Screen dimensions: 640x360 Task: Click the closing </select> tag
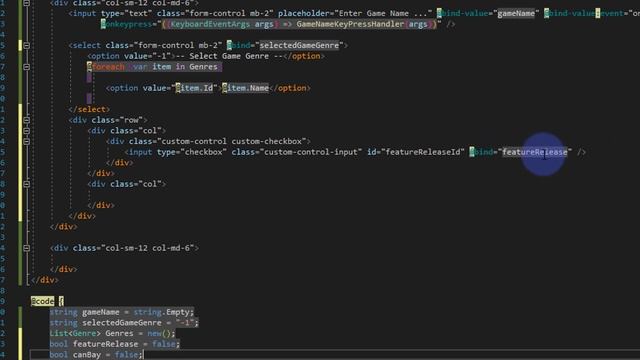89,109
